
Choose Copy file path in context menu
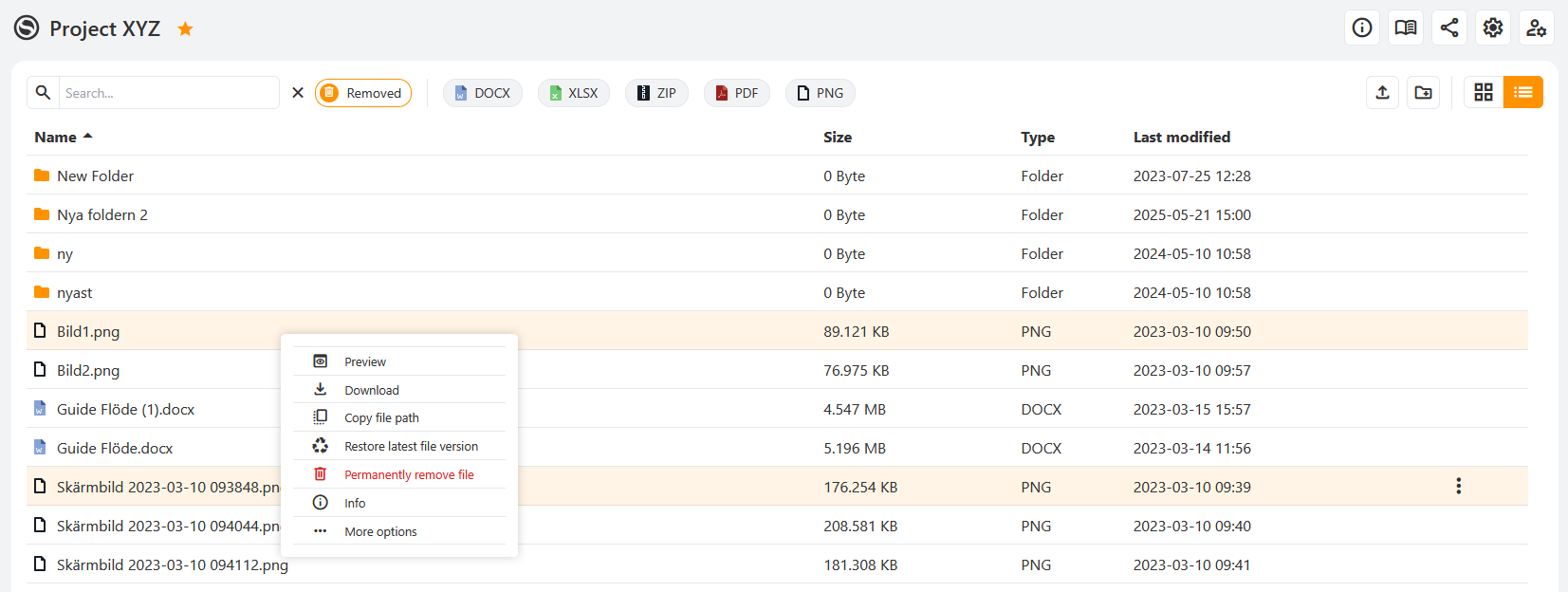tap(399, 417)
